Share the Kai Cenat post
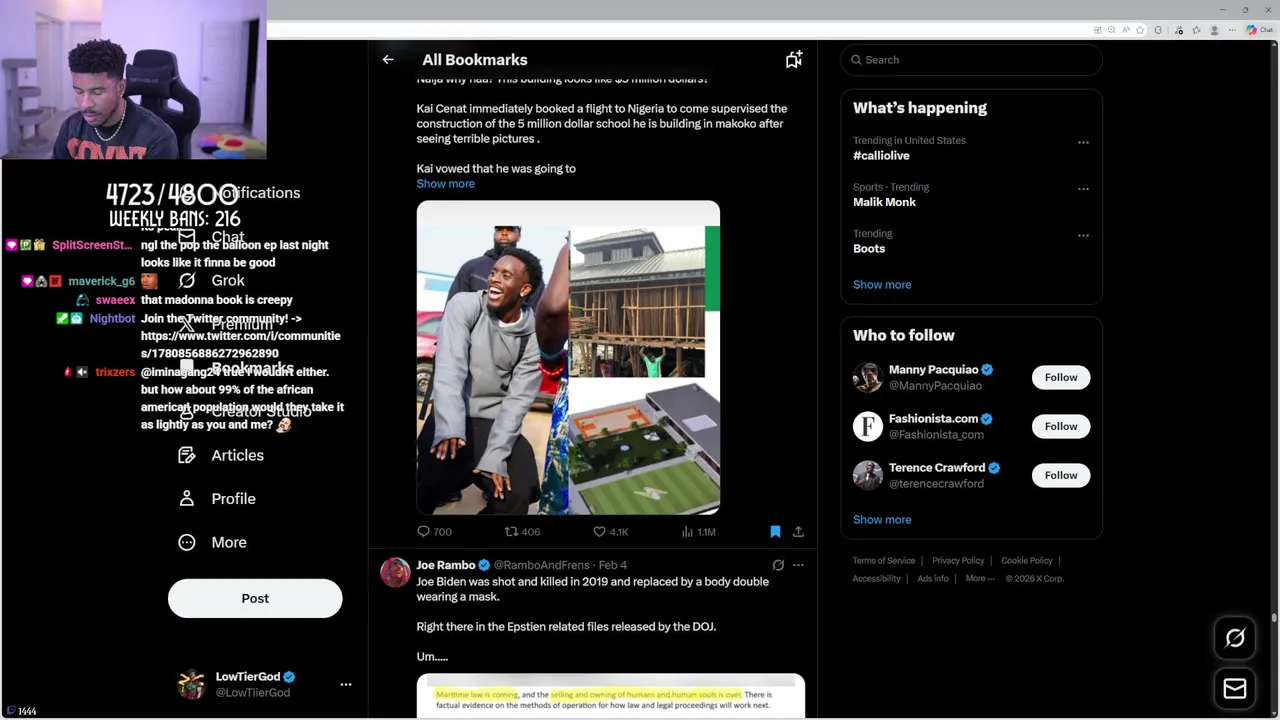Viewport: 1280px width, 720px height. (798, 532)
